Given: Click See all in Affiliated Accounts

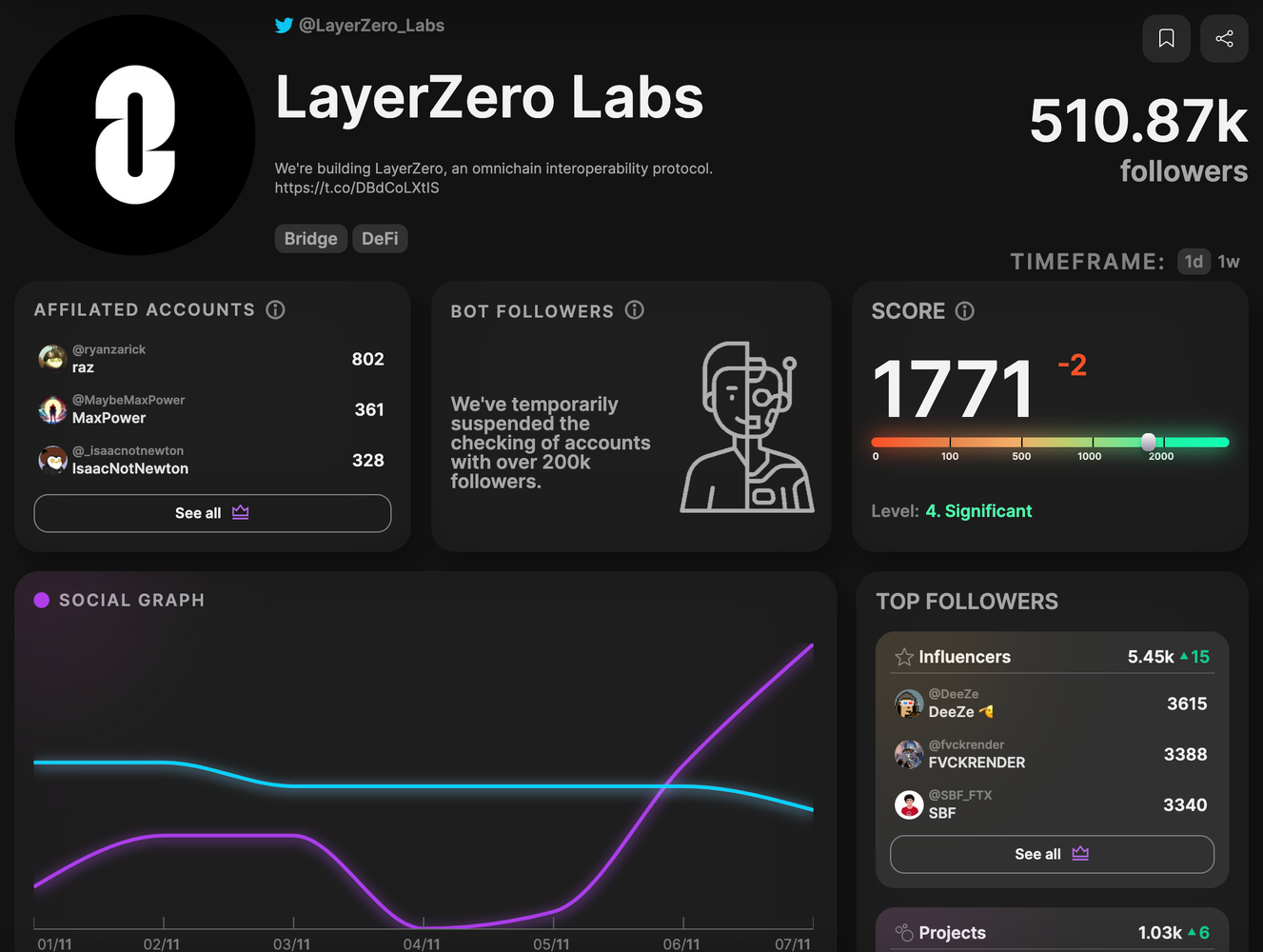Looking at the screenshot, I should pos(212,513).
